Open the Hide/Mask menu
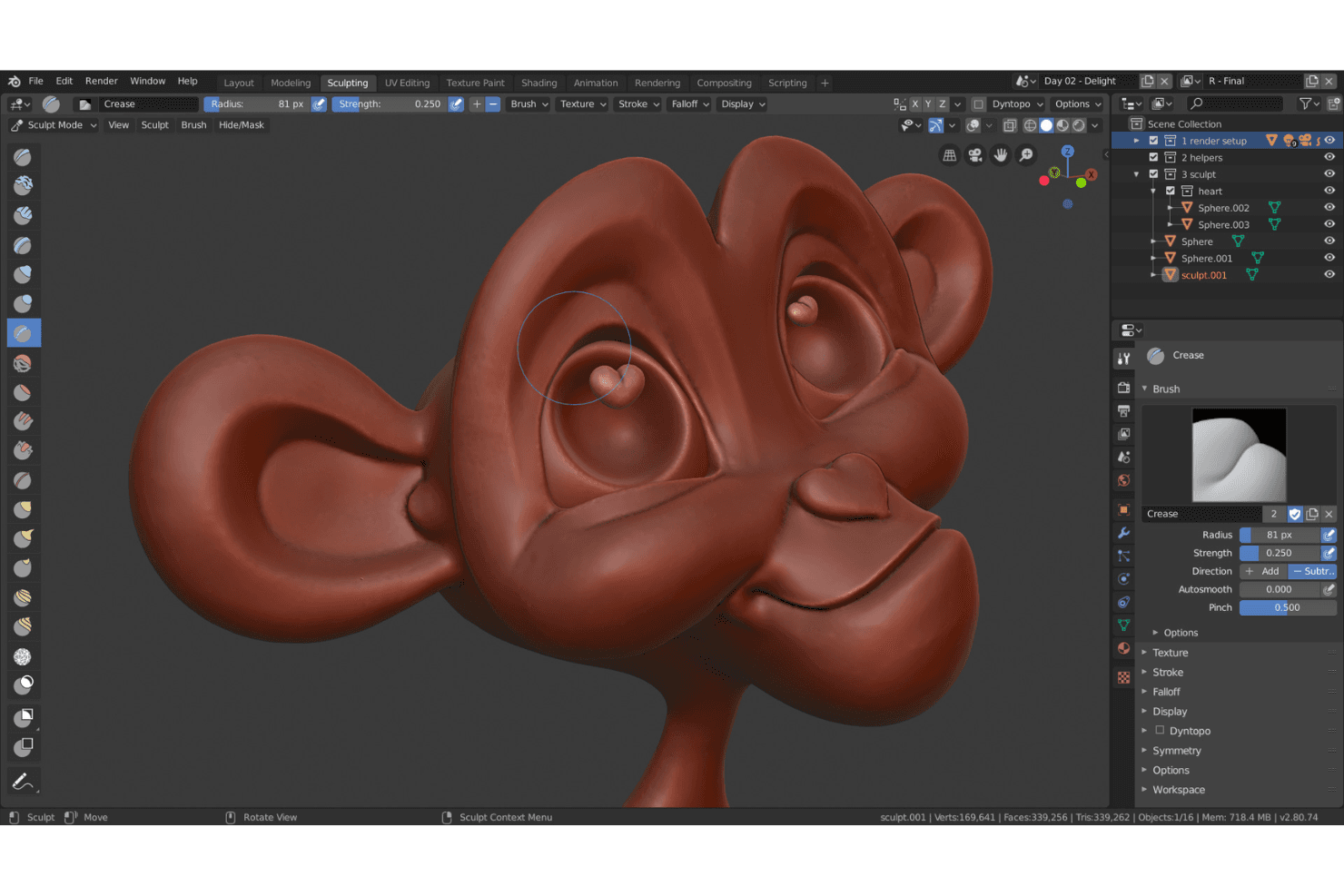1344x896 pixels. pos(242,125)
